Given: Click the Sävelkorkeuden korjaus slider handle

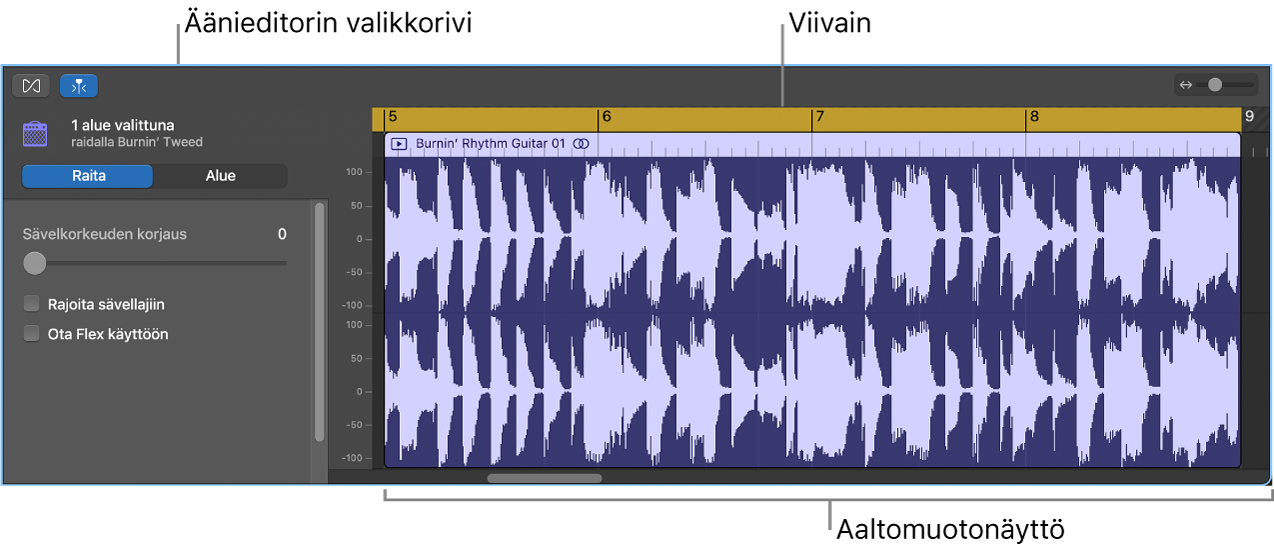Looking at the screenshot, I should [35, 263].
